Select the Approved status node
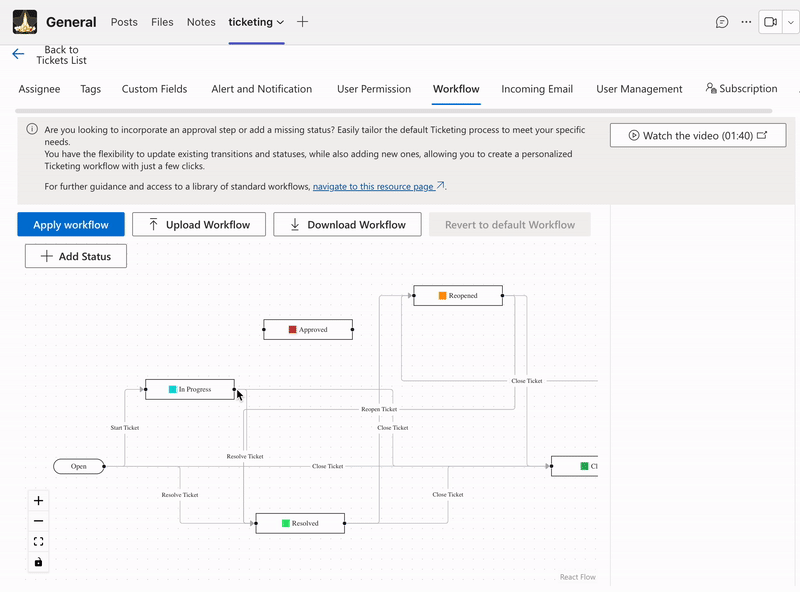Viewport: 800px width, 592px height. (308, 330)
